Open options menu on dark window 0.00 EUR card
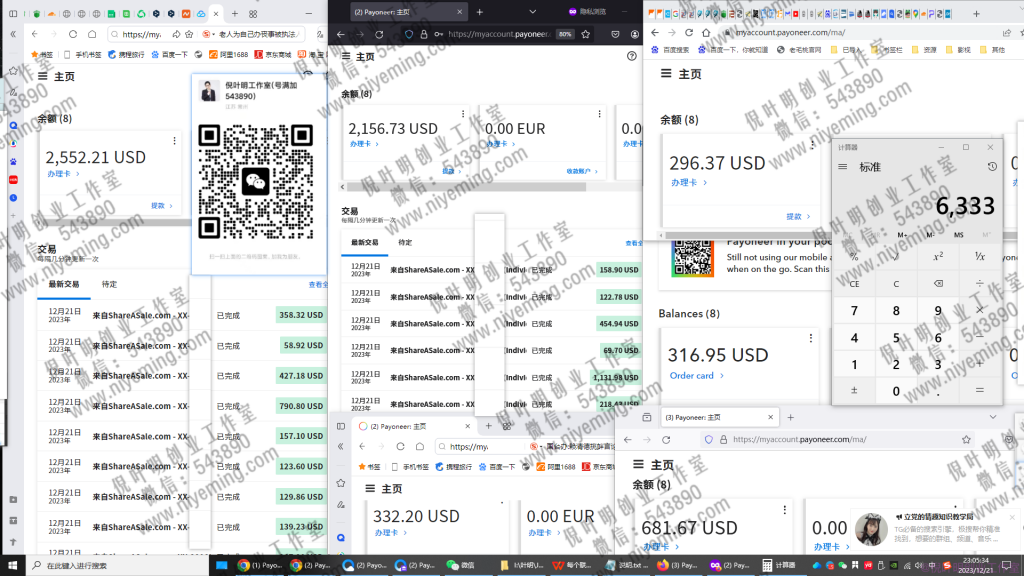The image size is (1024, 576). 600,114
